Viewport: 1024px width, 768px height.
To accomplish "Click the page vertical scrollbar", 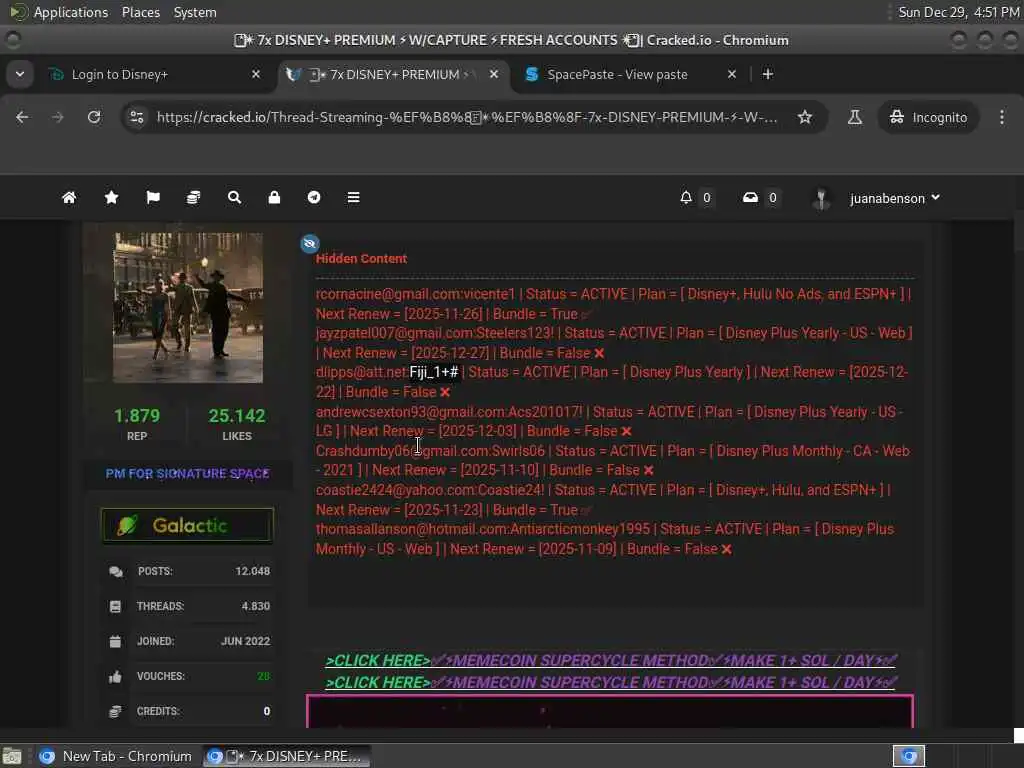I will (x=1018, y=473).
